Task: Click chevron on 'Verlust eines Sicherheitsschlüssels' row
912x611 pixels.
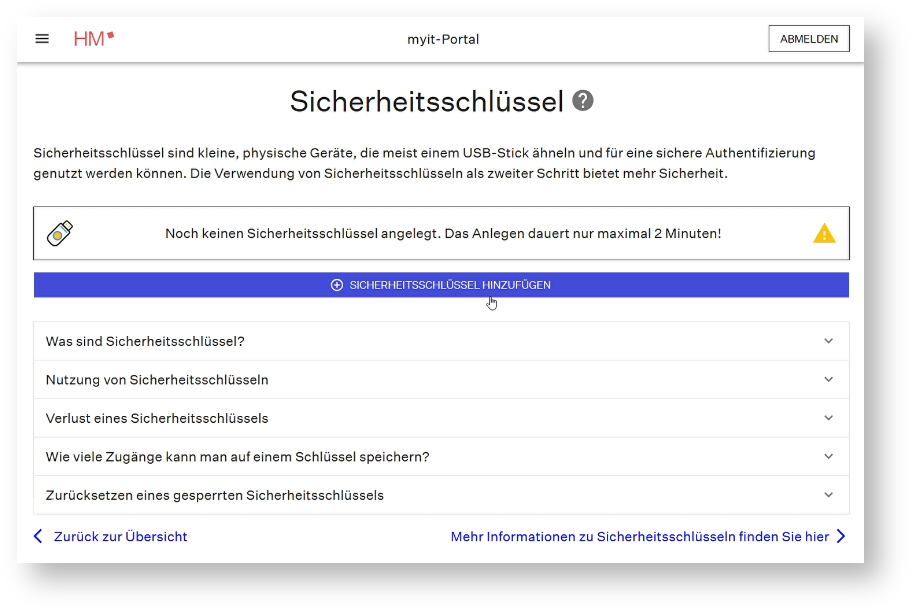Action: pos(828,418)
